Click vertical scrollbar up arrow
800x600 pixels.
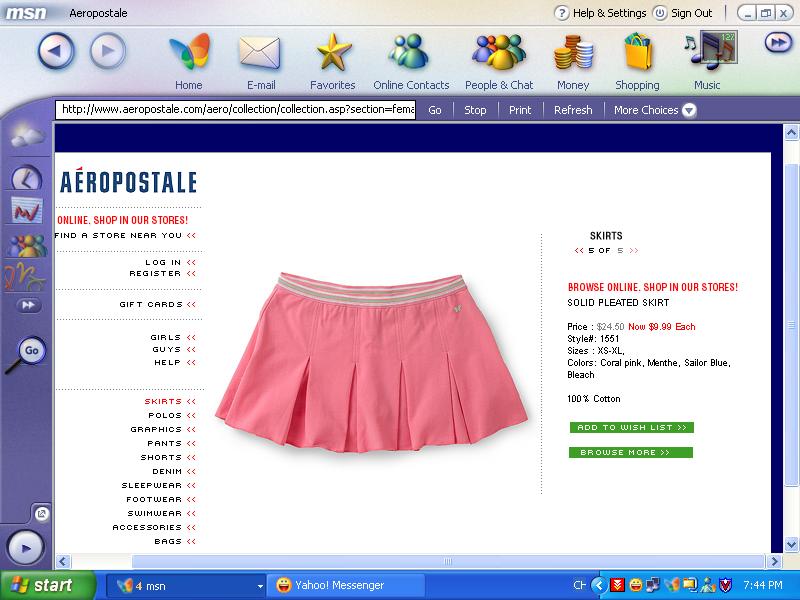click(x=791, y=133)
